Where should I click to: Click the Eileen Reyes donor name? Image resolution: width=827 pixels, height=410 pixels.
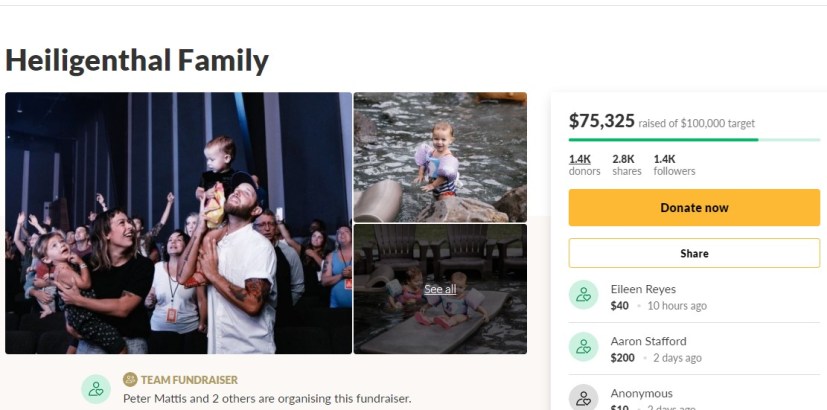point(645,289)
